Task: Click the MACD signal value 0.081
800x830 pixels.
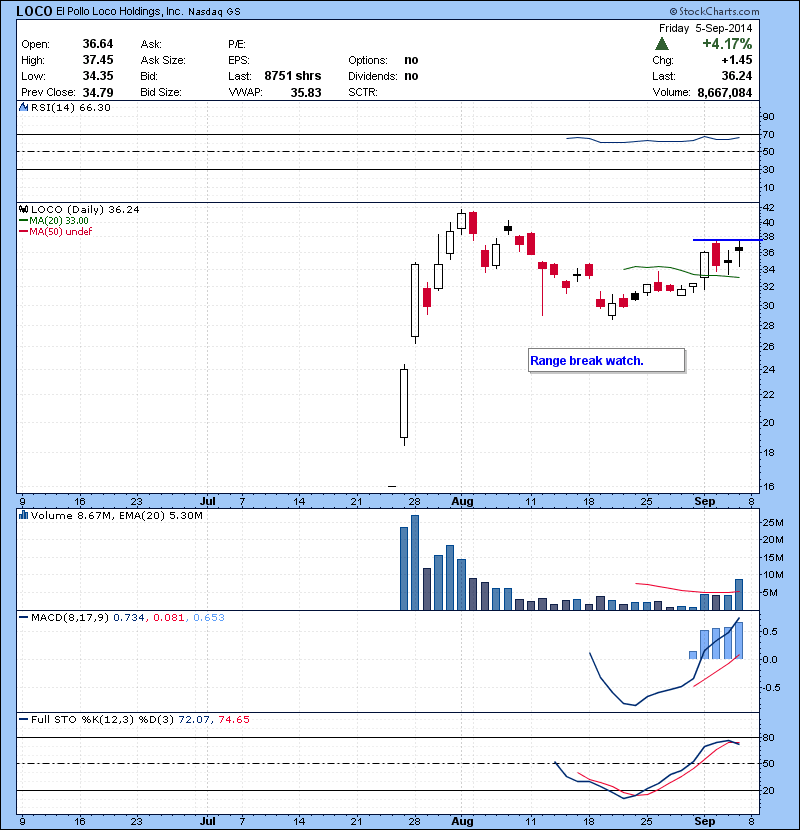Action: [169, 617]
